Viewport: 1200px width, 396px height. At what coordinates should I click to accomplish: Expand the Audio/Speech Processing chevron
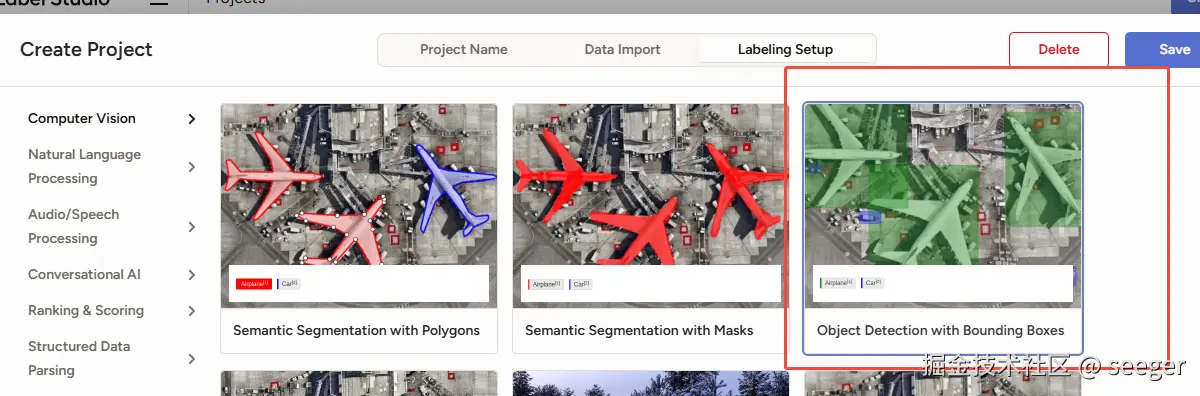[192, 227]
